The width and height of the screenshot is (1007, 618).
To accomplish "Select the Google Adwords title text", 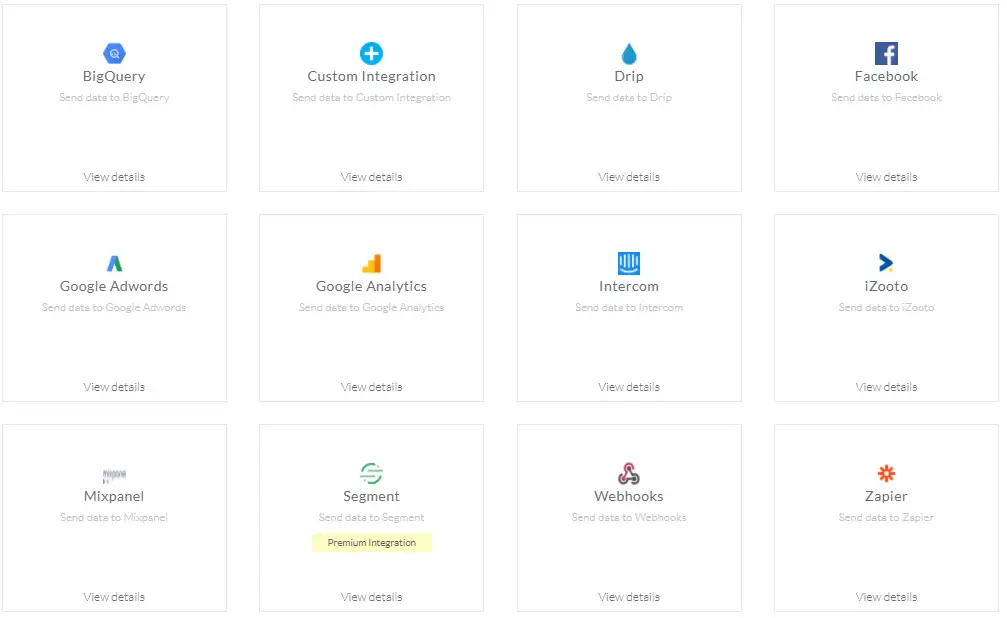I will point(114,287).
